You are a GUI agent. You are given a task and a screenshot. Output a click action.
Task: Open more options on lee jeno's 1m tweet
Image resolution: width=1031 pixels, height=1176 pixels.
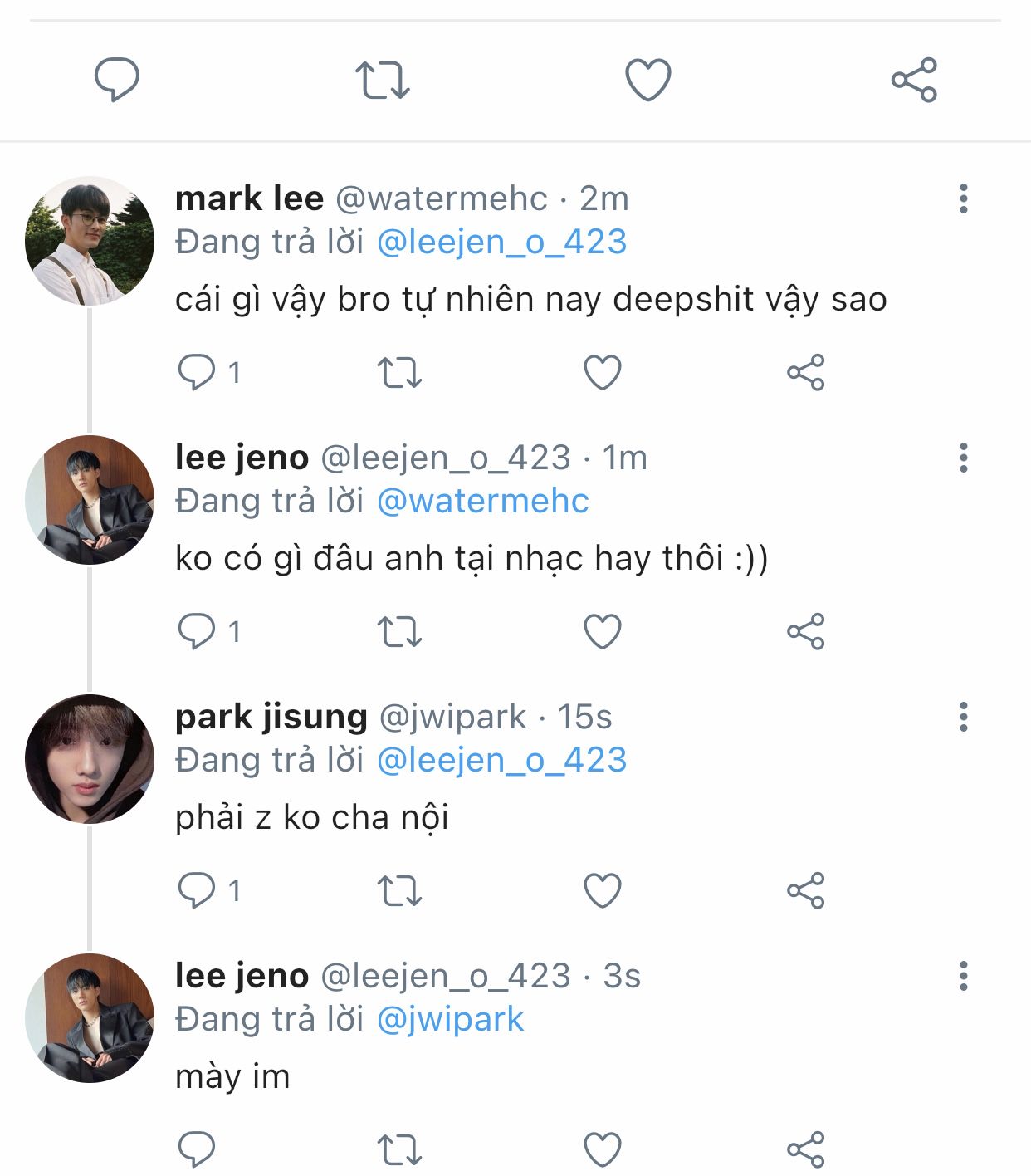(963, 458)
